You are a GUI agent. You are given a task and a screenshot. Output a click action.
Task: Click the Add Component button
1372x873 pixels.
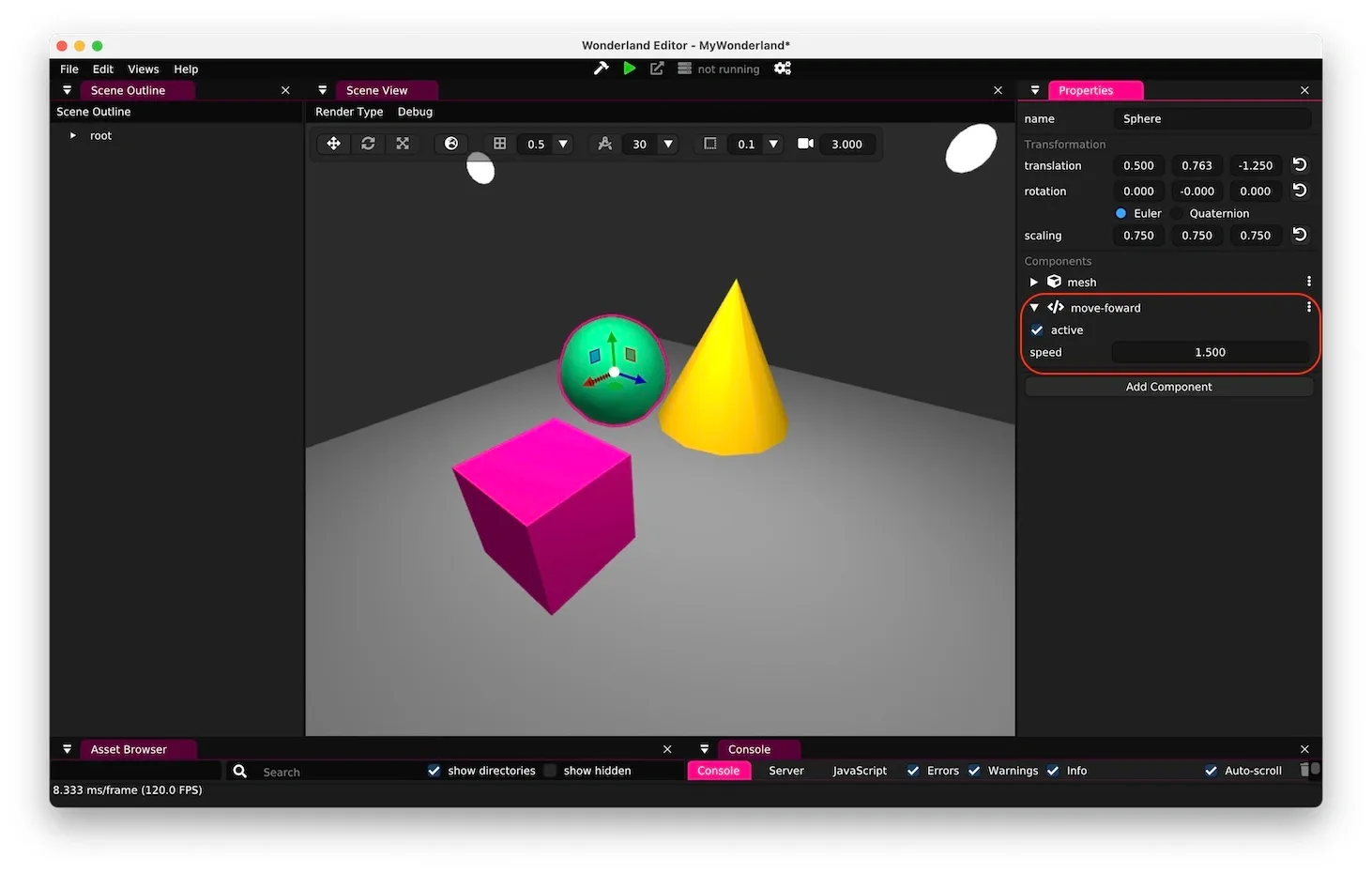[1168, 386]
